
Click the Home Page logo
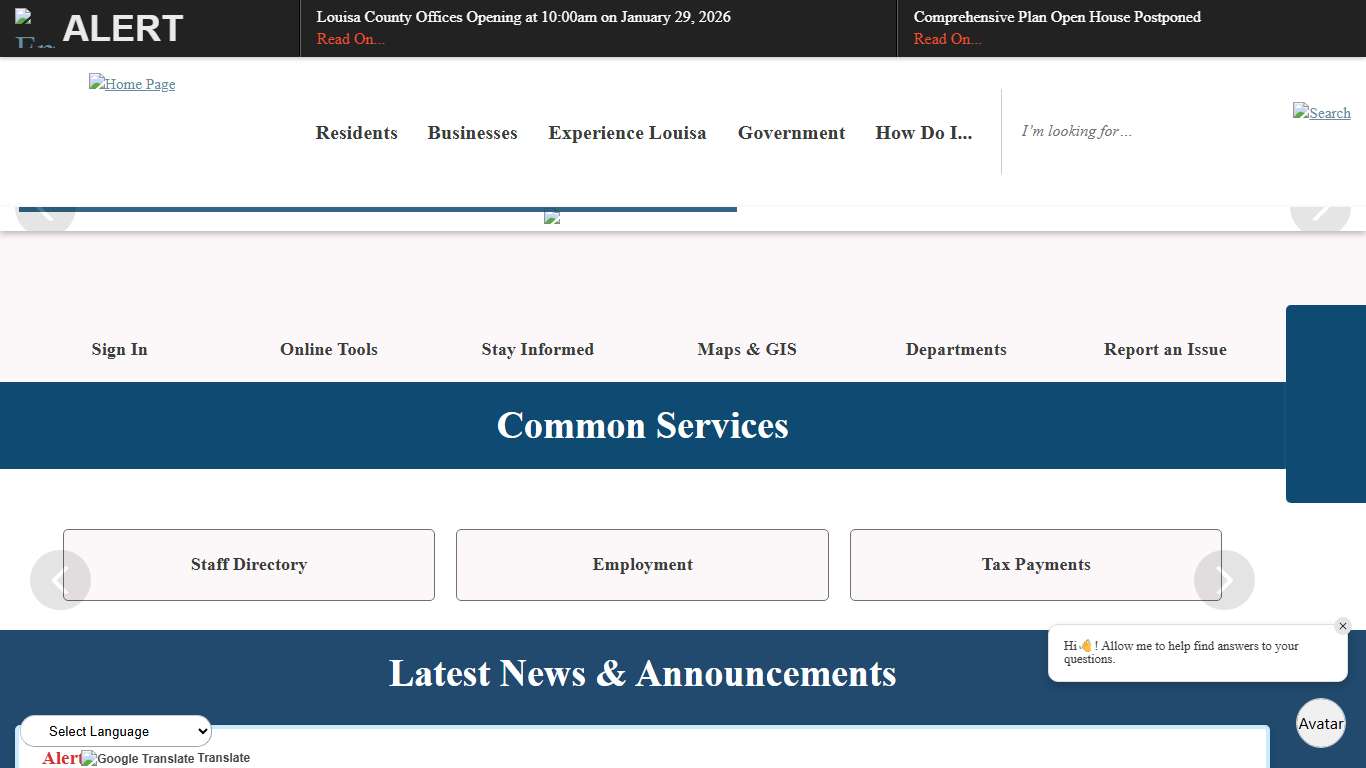131,84
